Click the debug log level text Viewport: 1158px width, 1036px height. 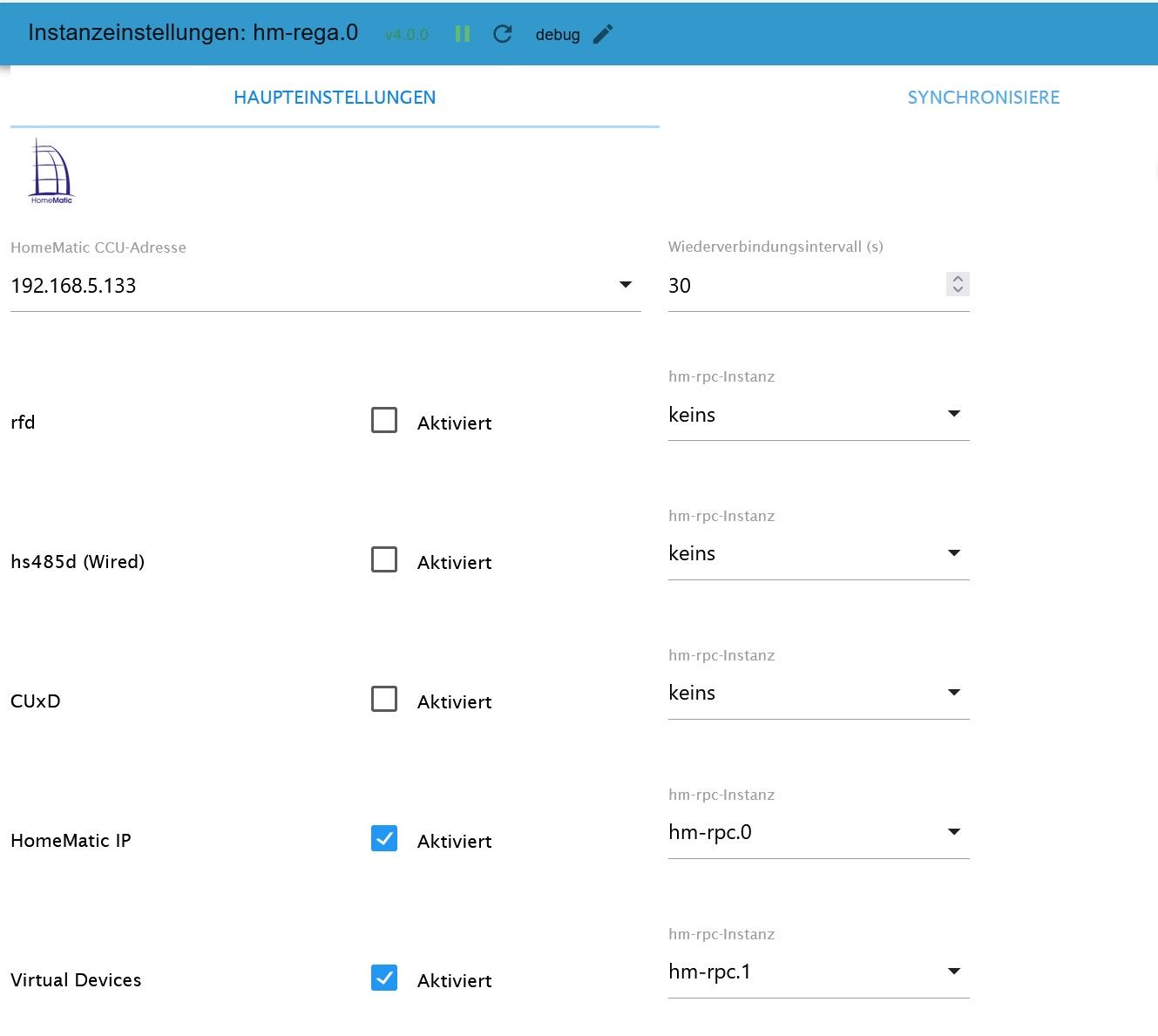558,35
